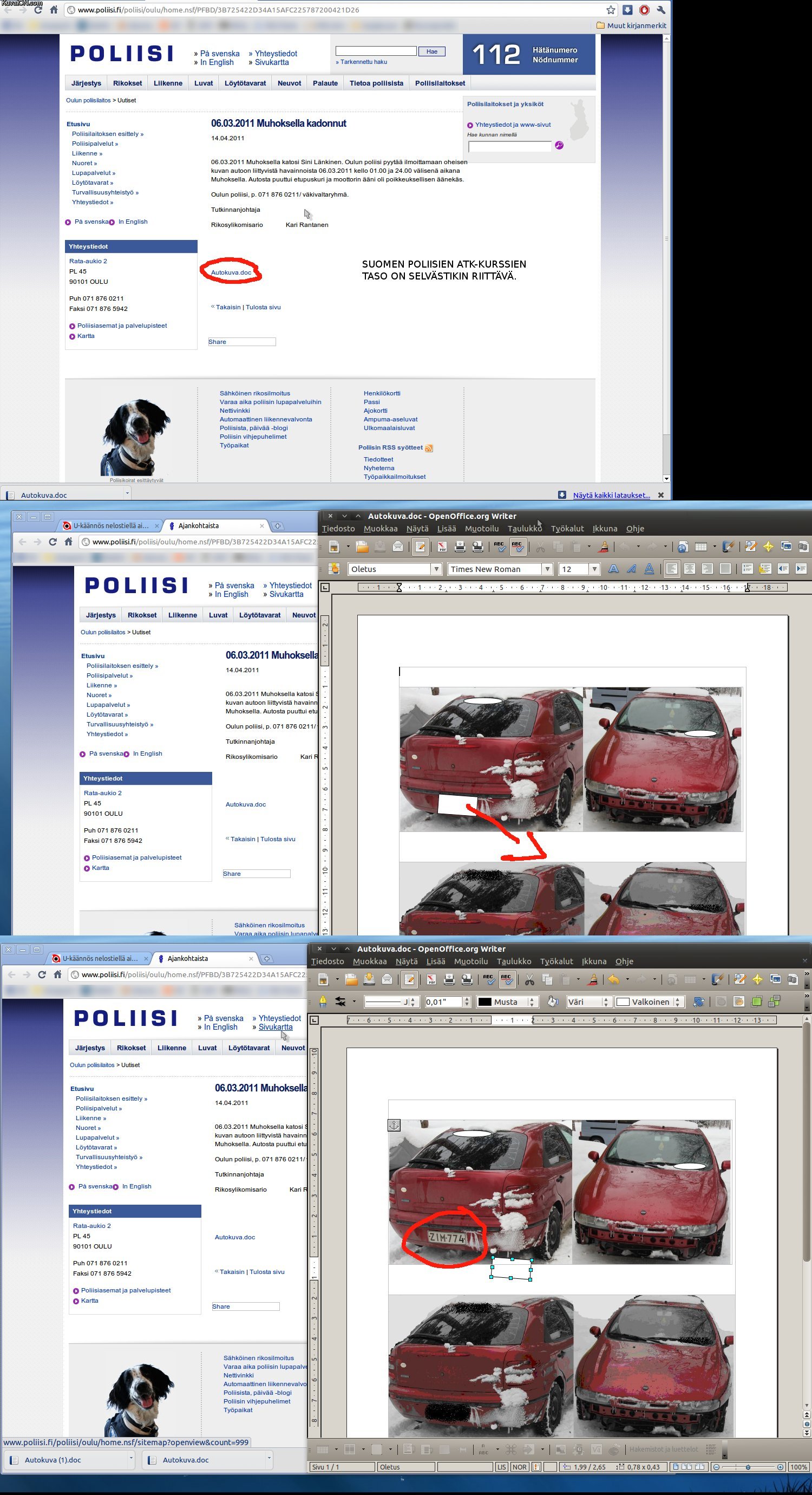Click the Increase Indent icon
812x1495 pixels.
801,569
